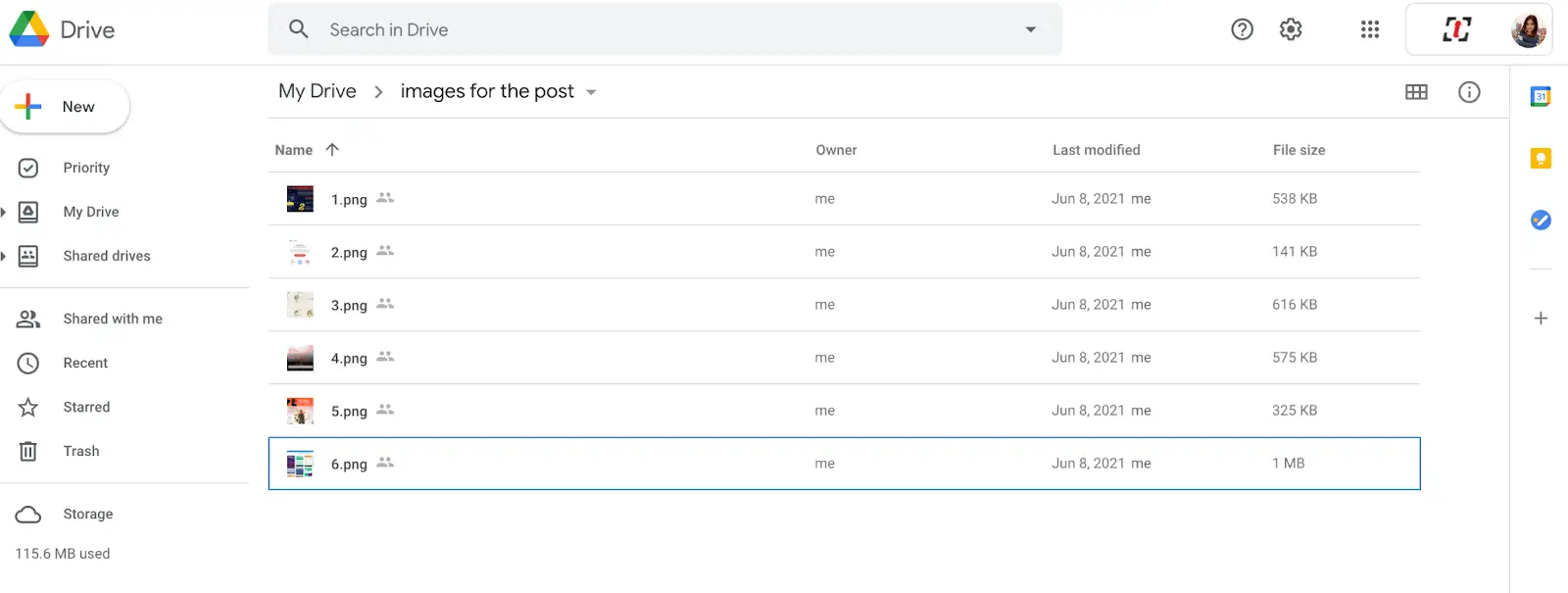The height and width of the screenshot is (593, 1568).
Task: Click the shared icon beside 3.png
Action: pyautogui.click(x=385, y=304)
